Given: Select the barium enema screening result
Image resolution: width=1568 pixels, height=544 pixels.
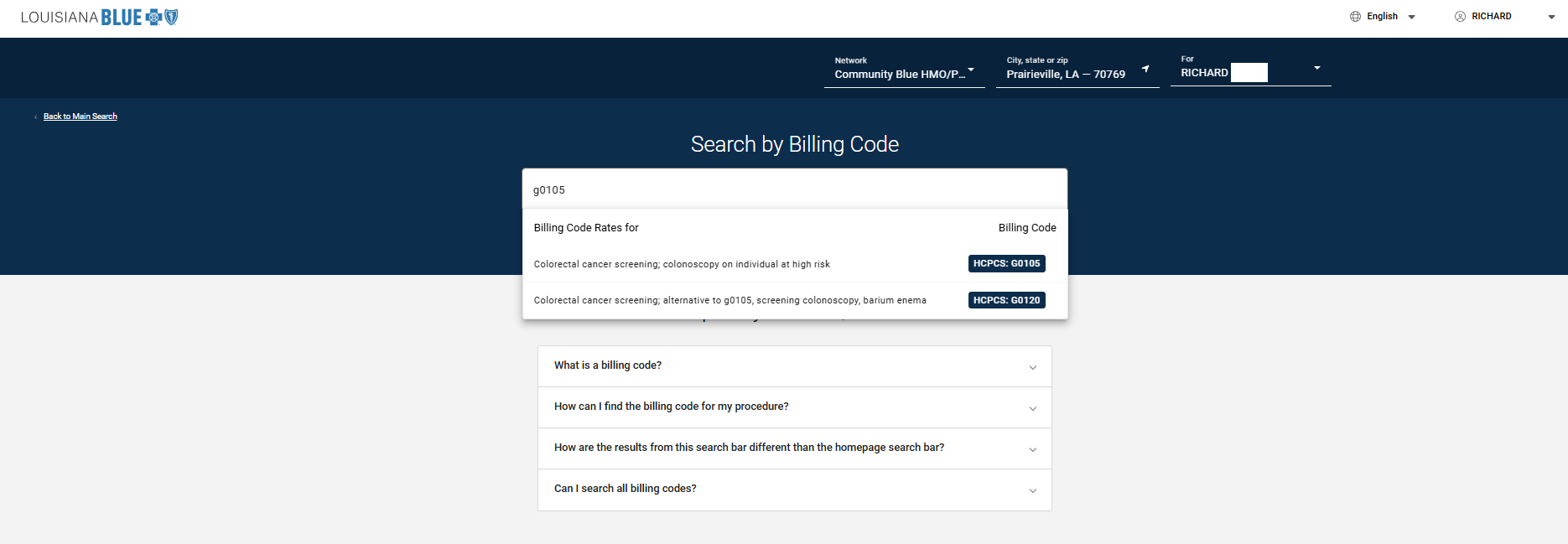Looking at the screenshot, I should click(x=729, y=300).
